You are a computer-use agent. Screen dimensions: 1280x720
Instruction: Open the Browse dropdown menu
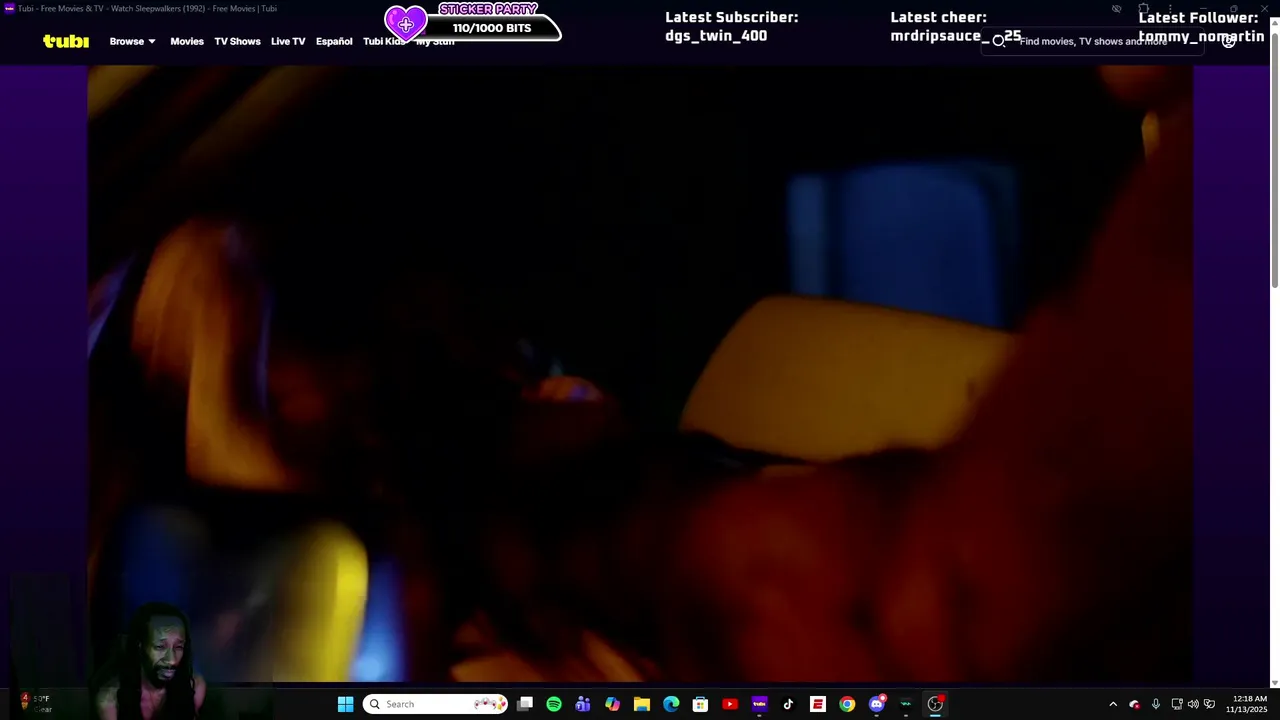pos(132,41)
